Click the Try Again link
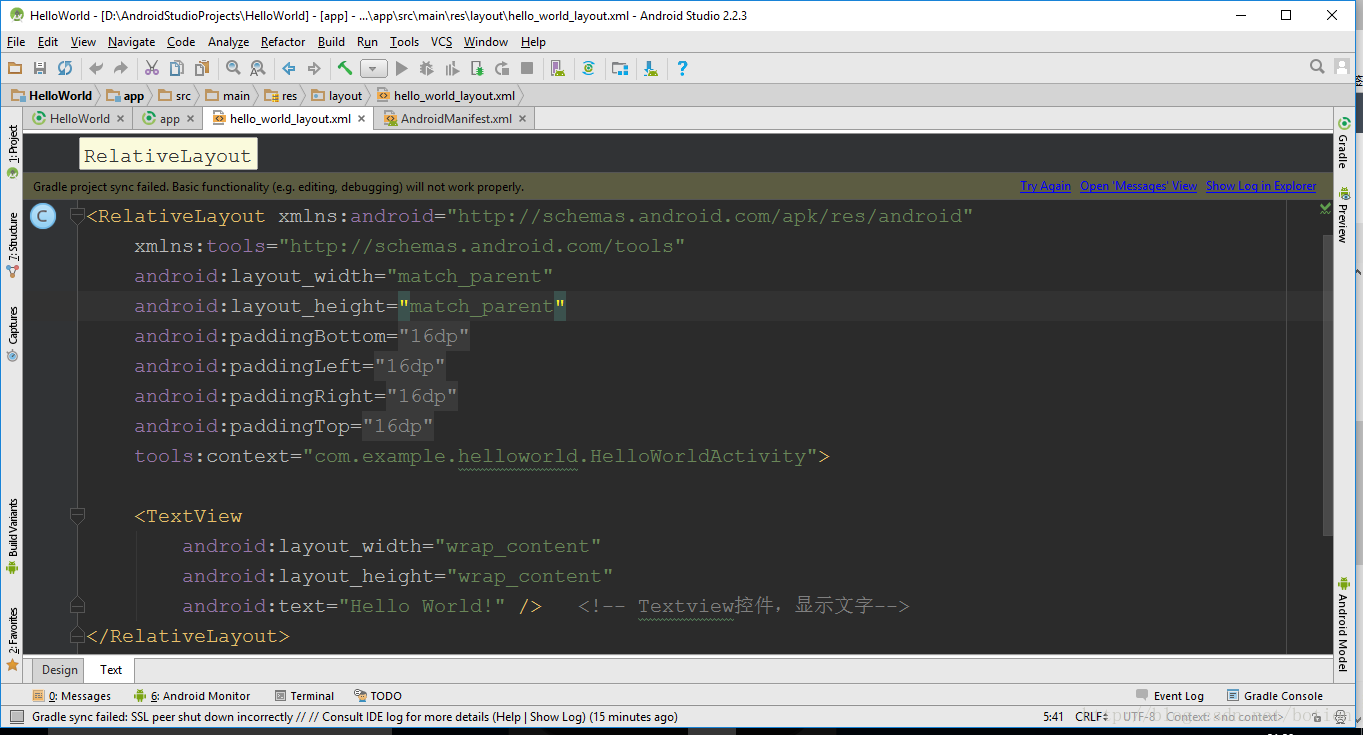The width and height of the screenshot is (1363, 735). point(1045,186)
